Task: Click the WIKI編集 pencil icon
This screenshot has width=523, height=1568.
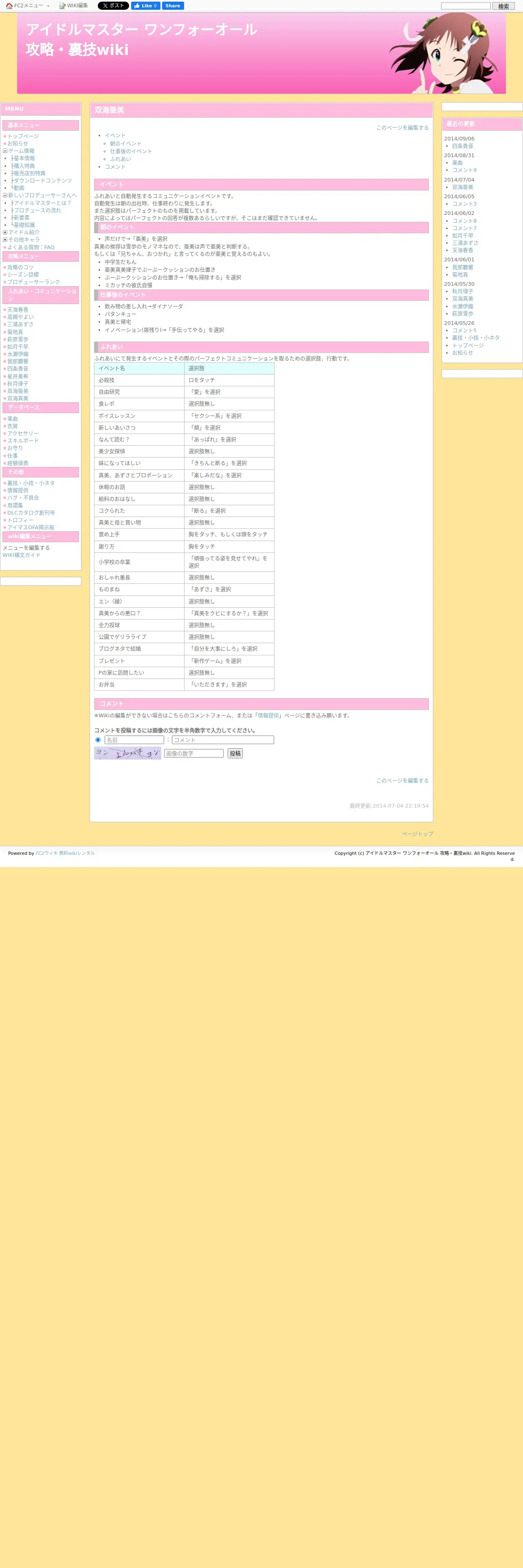Action: [62, 5]
